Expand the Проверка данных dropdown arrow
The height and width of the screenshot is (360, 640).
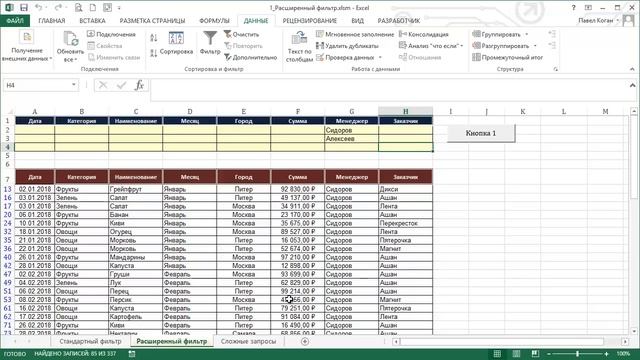click(x=380, y=58)
